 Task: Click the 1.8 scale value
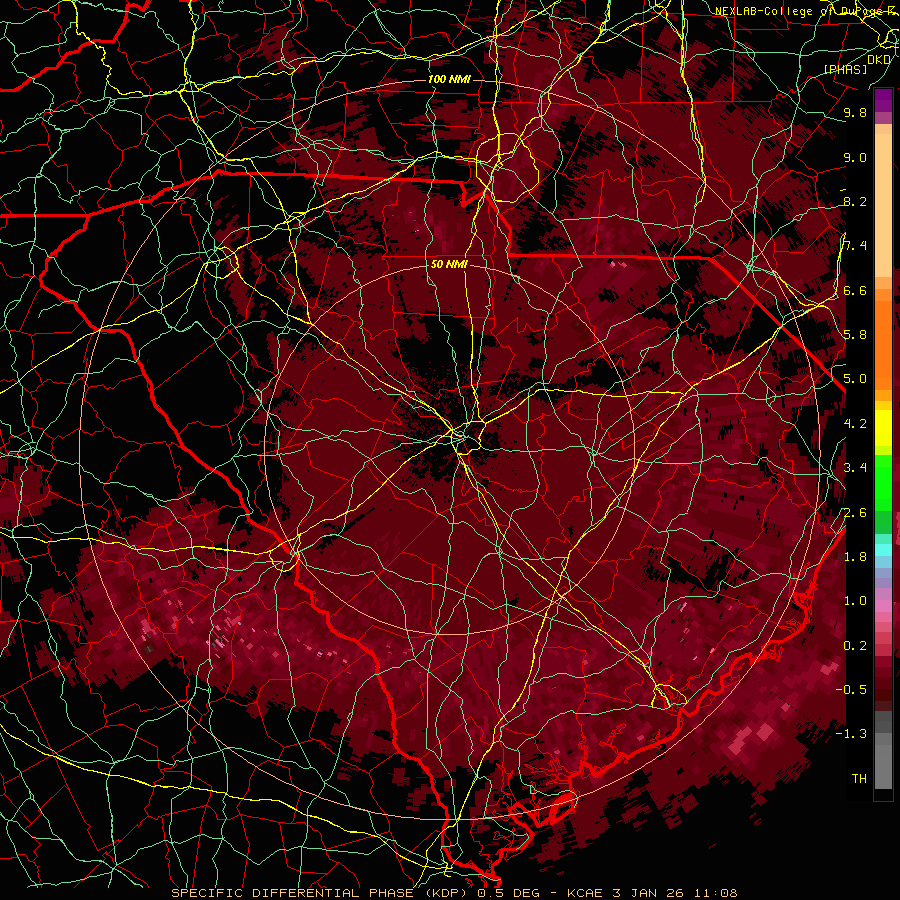855,557
